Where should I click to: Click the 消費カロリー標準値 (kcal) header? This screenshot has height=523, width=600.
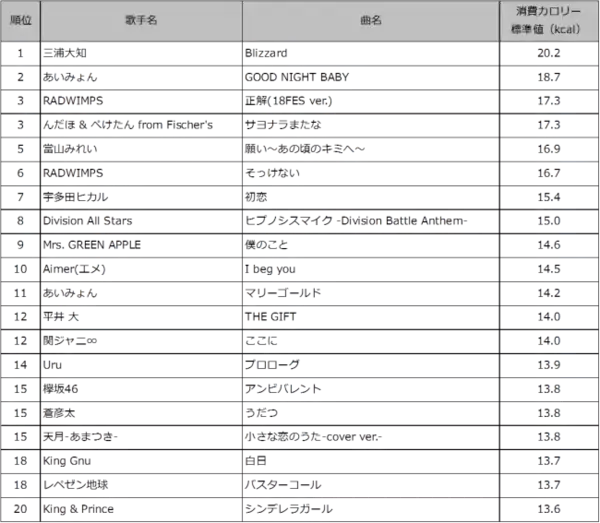click(548, 20)
